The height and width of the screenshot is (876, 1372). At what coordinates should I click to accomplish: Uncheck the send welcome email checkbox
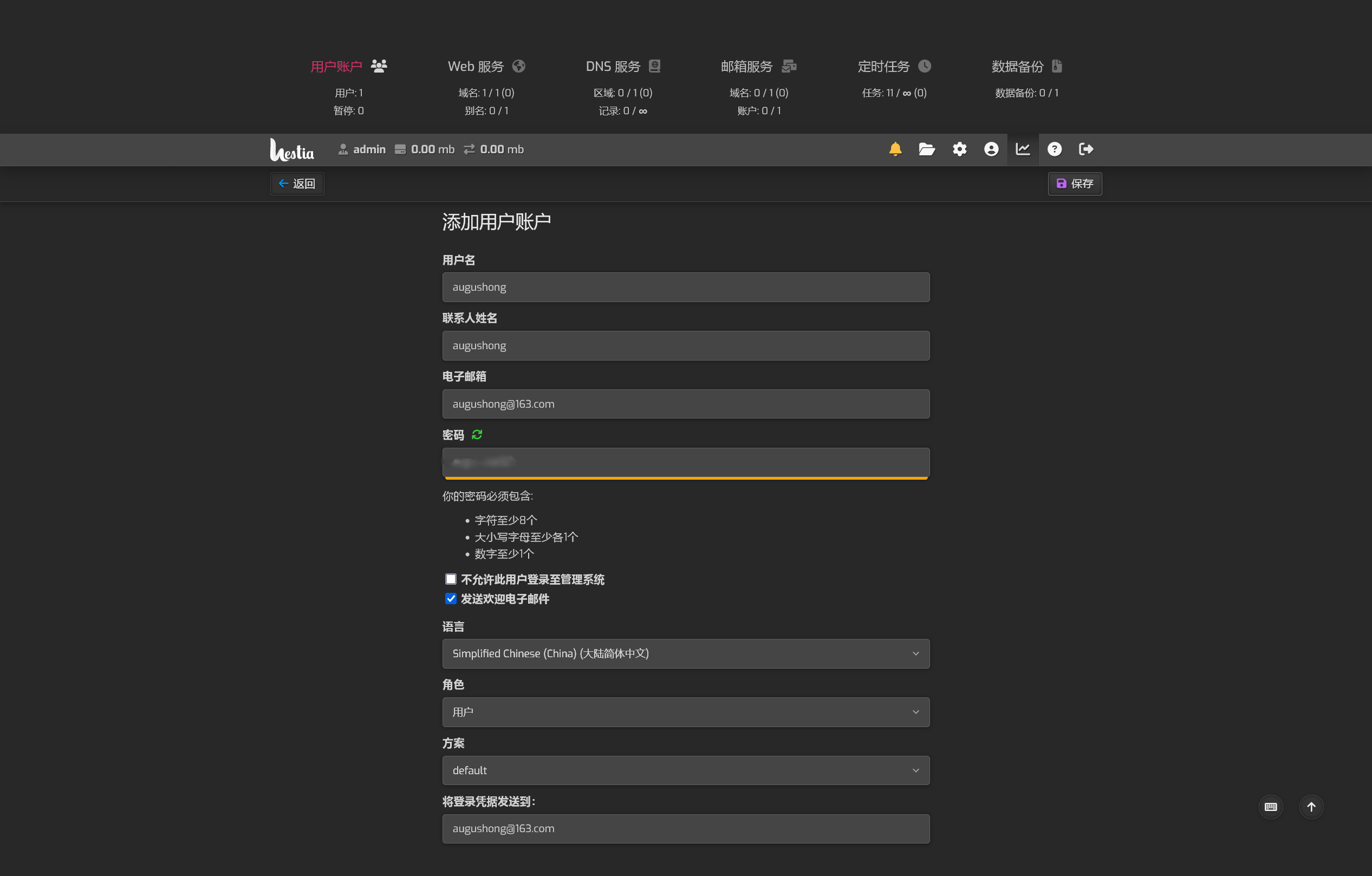click(x=451, y=599)
